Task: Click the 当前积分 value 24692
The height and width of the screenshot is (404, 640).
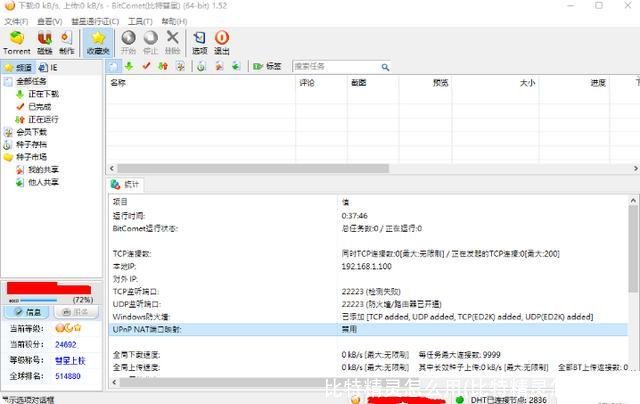Action: click(66, 344)
